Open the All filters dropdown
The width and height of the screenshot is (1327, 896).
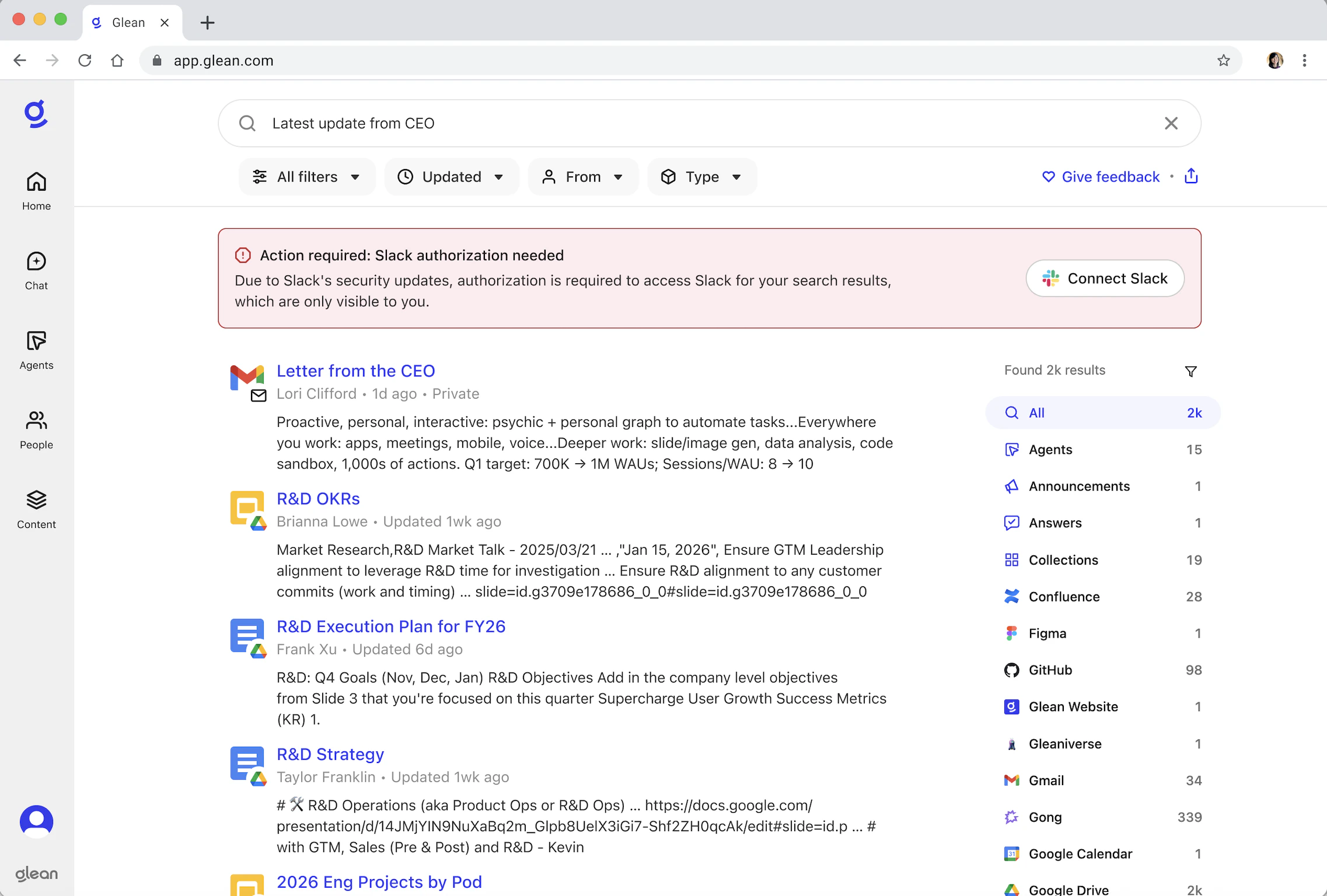[307, 176]
